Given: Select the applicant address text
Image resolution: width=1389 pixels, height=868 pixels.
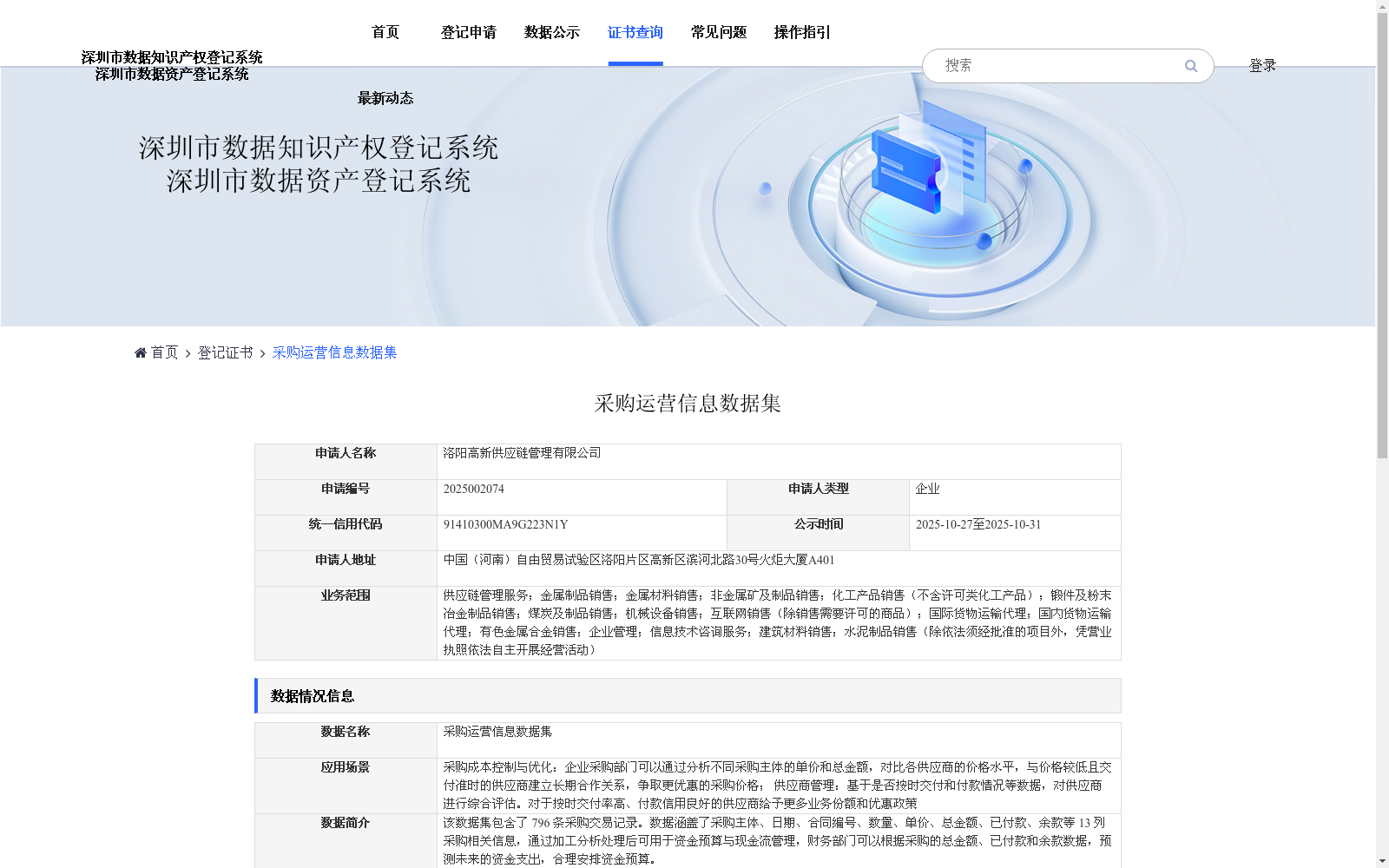Looking at the screenshot, I should 639,560.
